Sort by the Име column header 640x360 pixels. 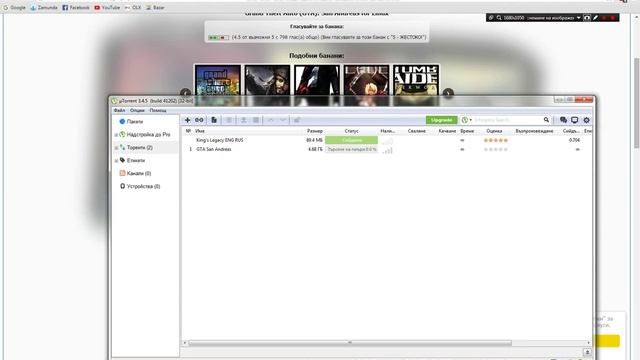click(200, 131)
